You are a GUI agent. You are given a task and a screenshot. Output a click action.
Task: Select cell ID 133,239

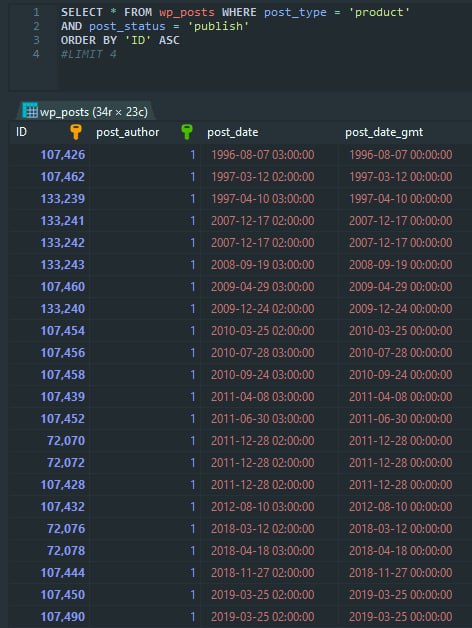pos(63,199)
